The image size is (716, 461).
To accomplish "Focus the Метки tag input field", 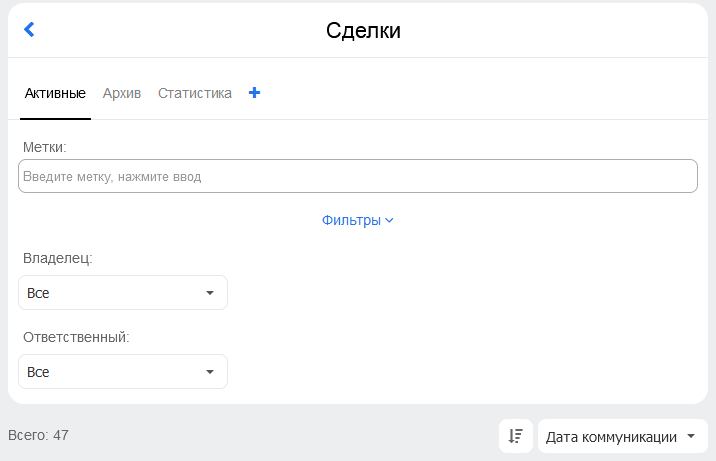I will click(x=358, y=176).
